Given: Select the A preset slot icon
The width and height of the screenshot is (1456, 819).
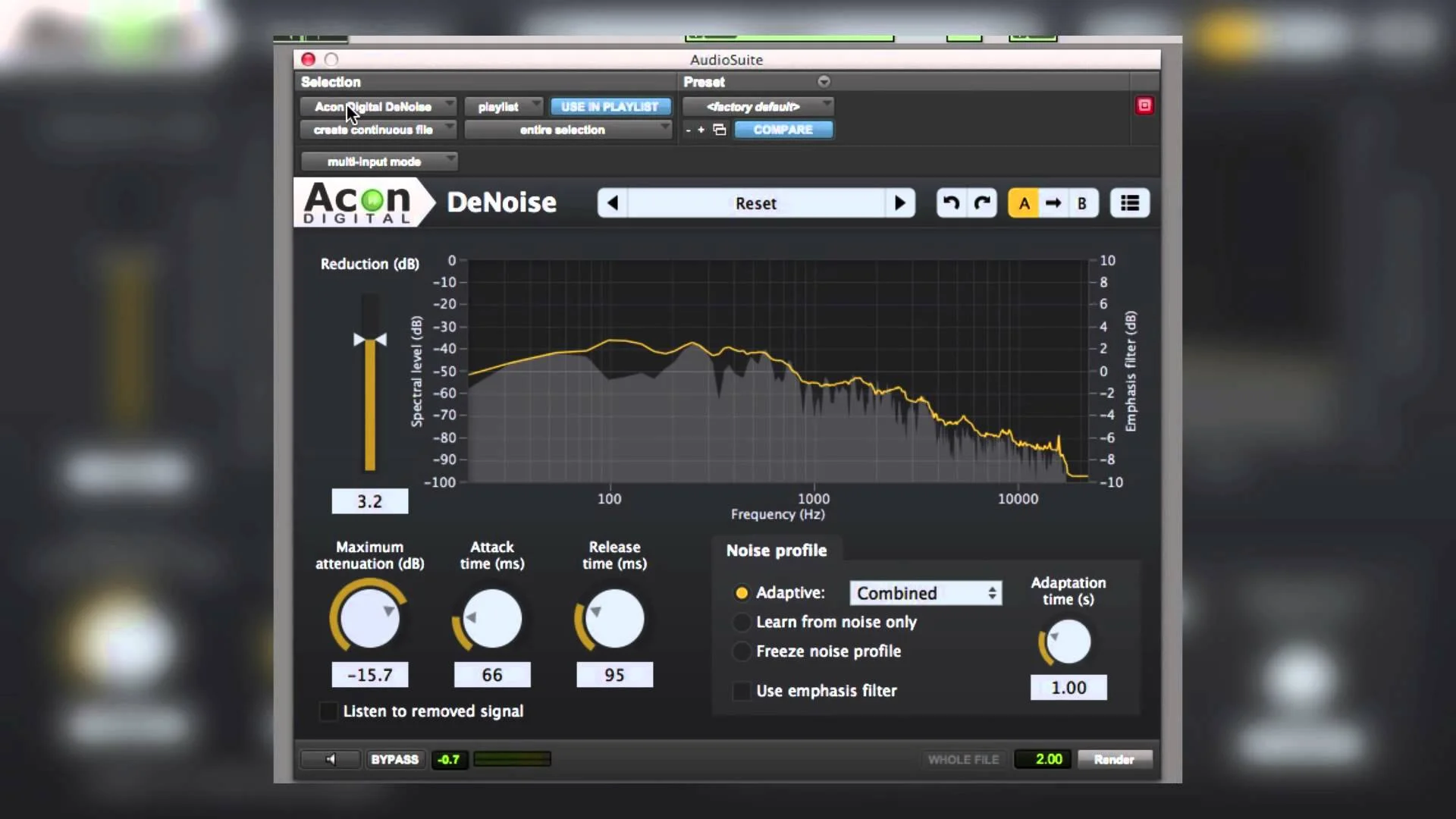Looking at the screenshot, I should point(1024,202).
